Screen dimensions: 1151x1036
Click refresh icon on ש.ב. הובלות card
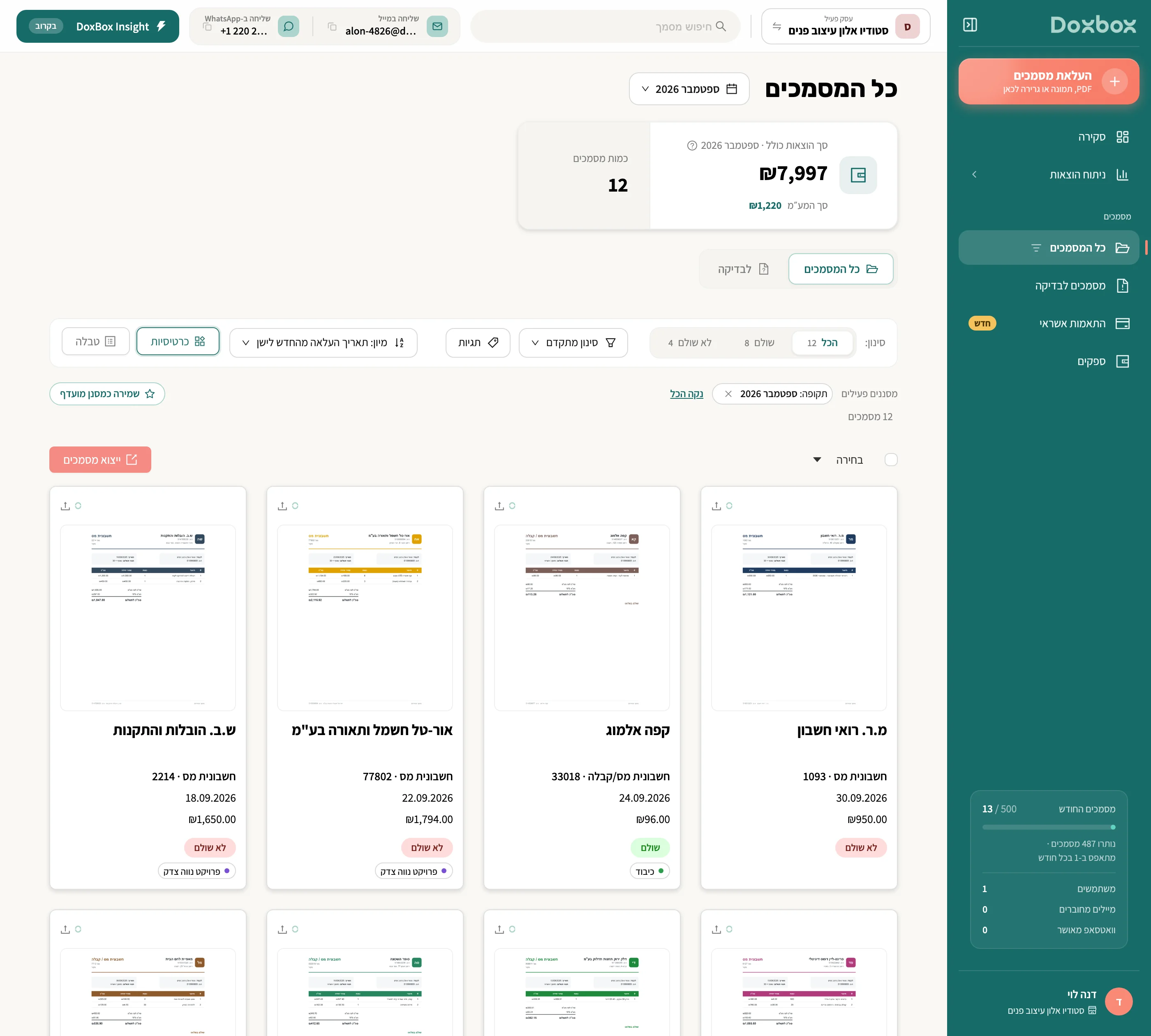tap(78, 506)
